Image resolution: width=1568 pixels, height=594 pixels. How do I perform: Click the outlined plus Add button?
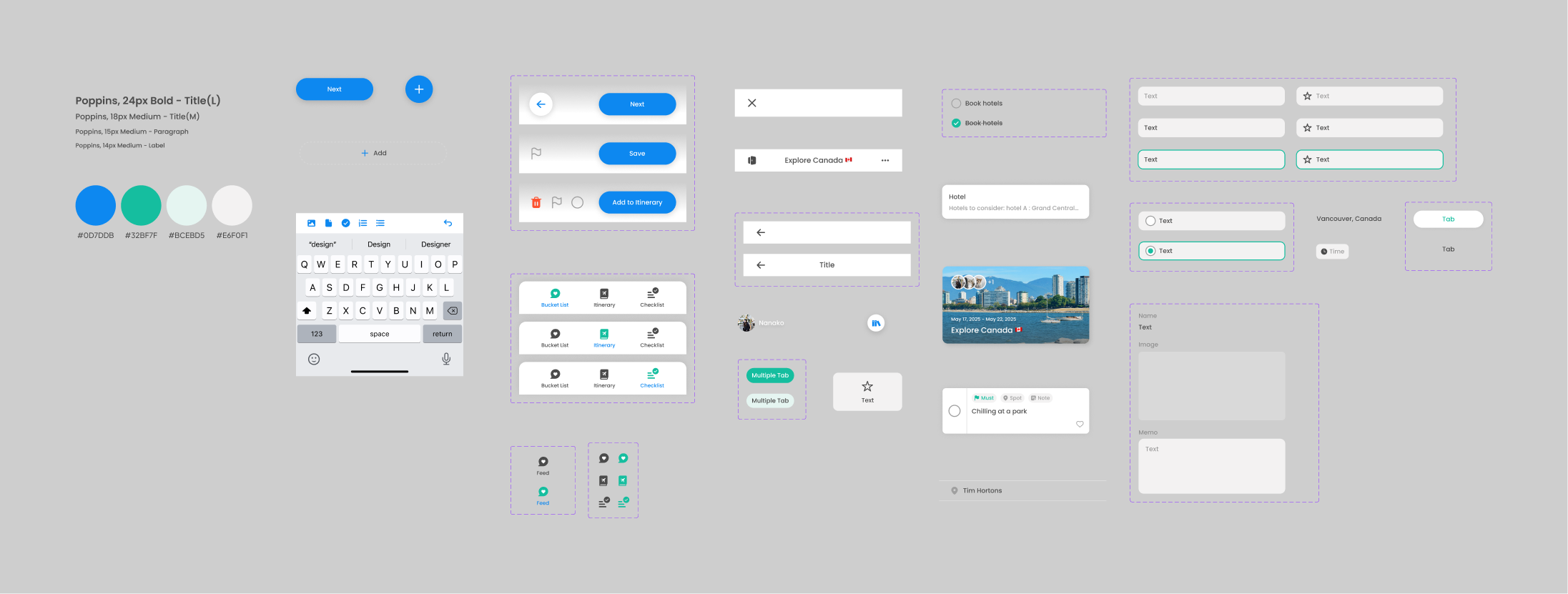[373, 153]
